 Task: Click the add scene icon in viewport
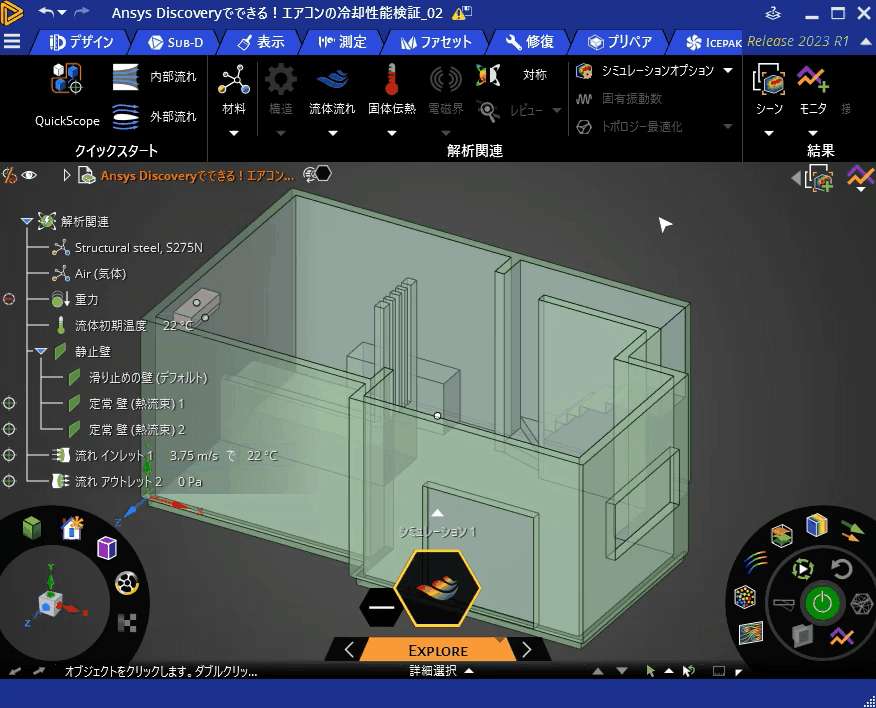click(819, 179)
